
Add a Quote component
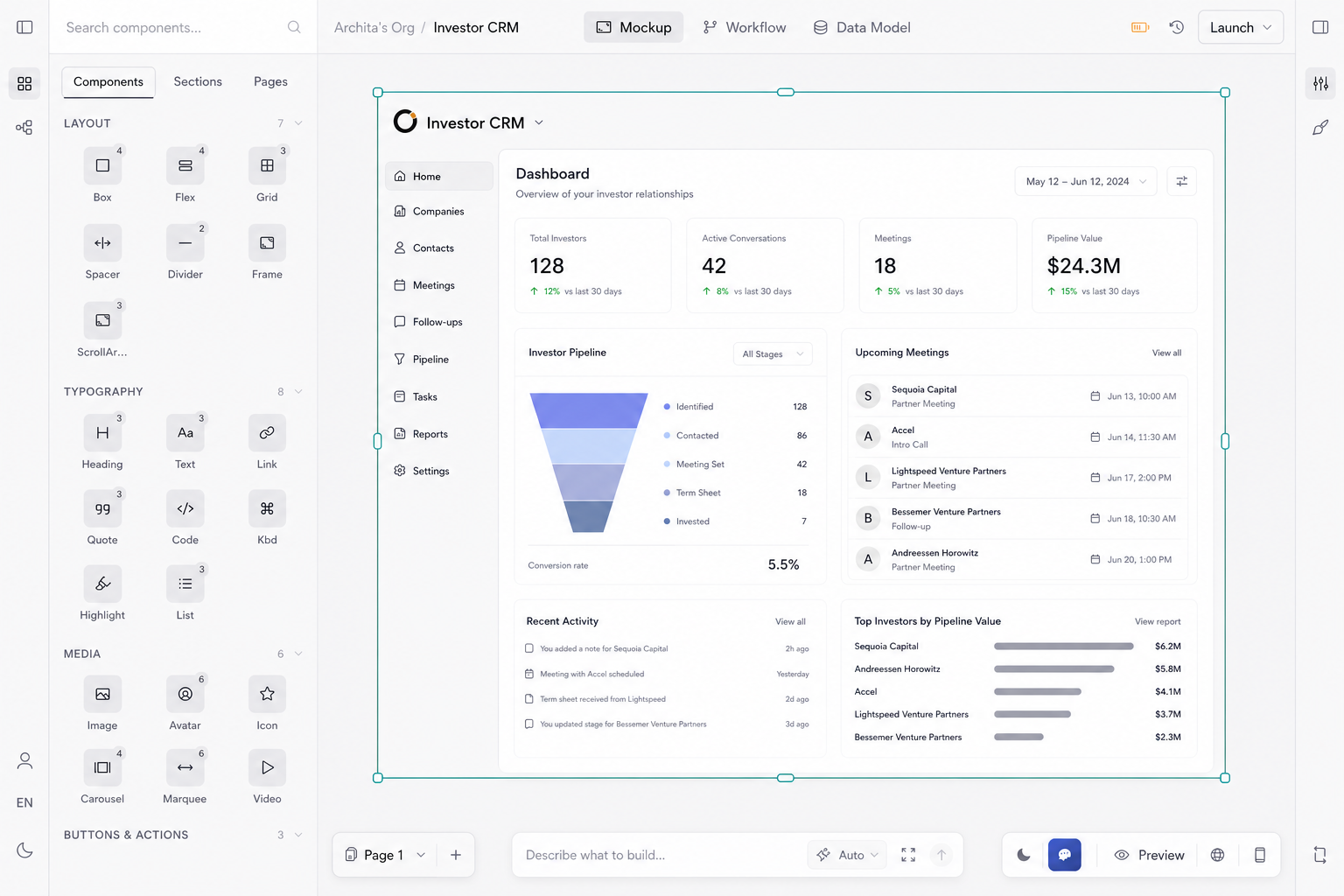(102, 508)
